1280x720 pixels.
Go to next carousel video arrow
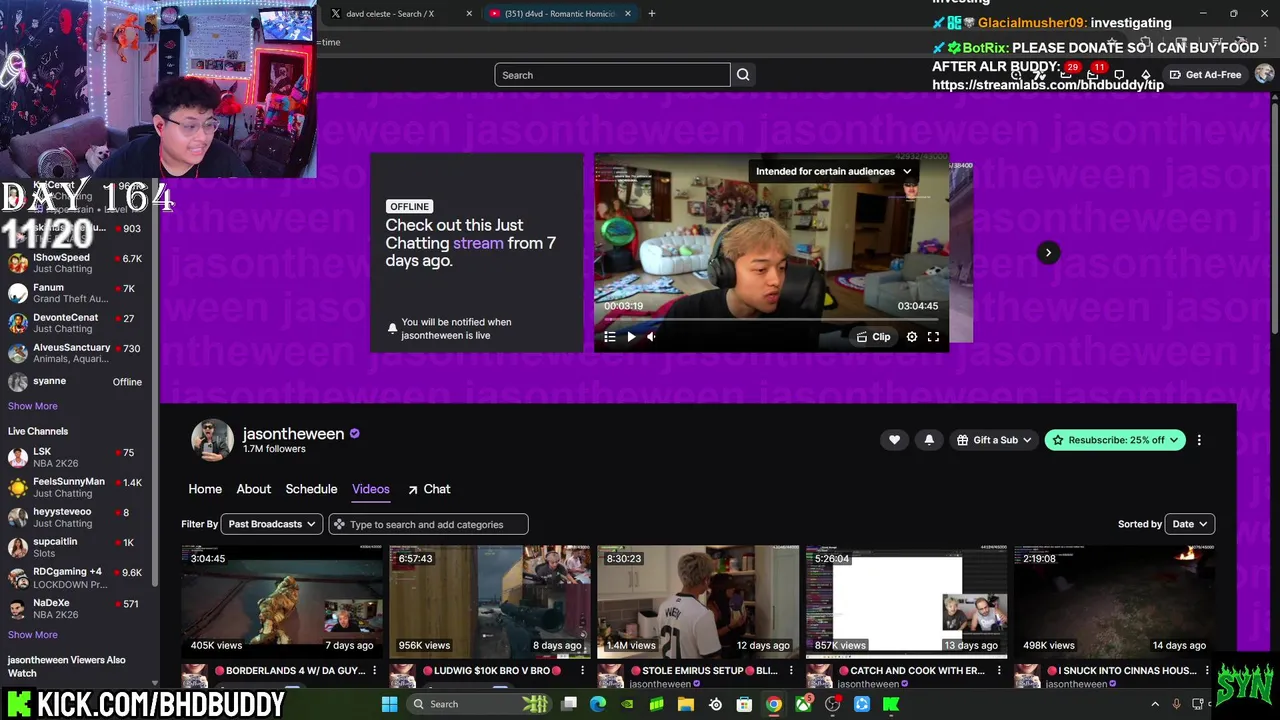[1048, 252]
